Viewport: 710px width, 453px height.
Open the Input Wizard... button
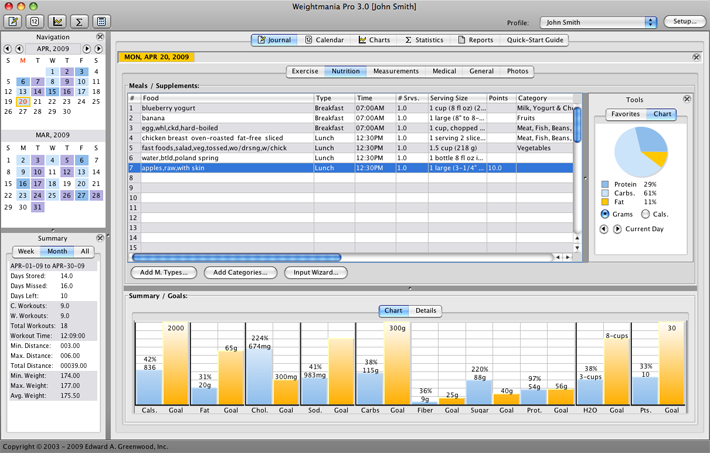pyautogui.click(x=316, y=272)
